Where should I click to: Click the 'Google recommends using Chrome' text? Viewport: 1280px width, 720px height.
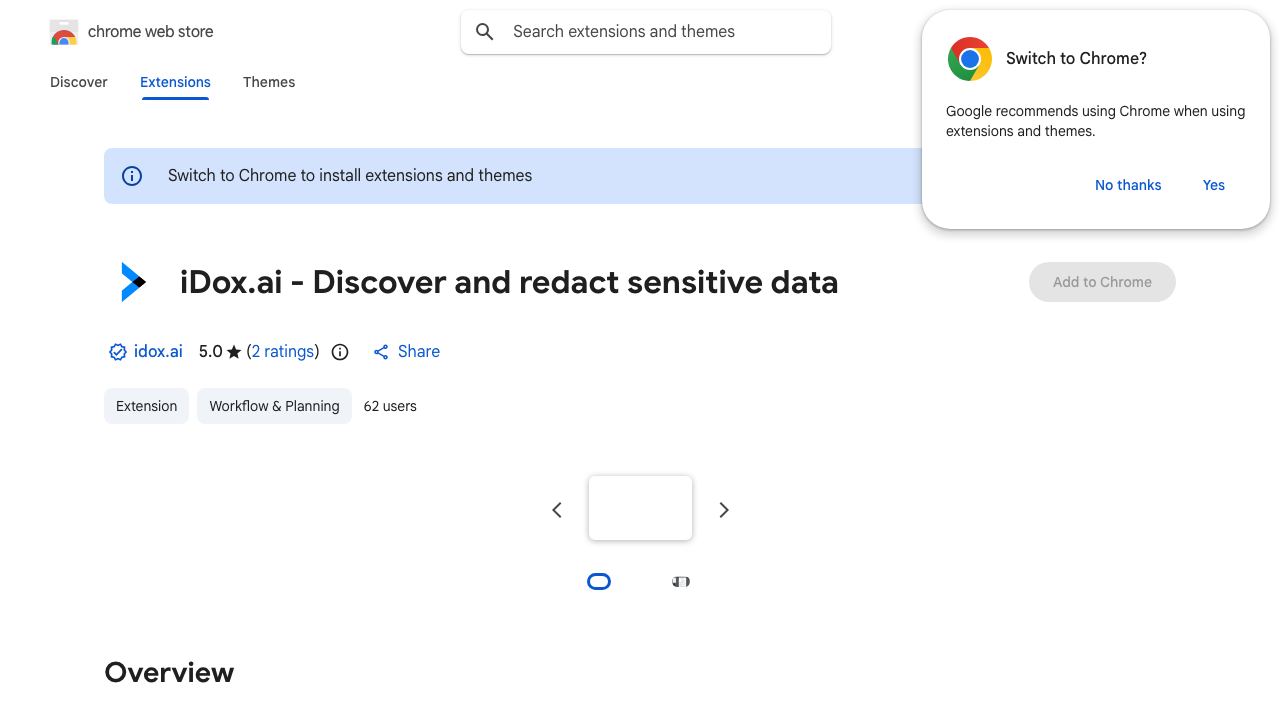click(1095, 121)
